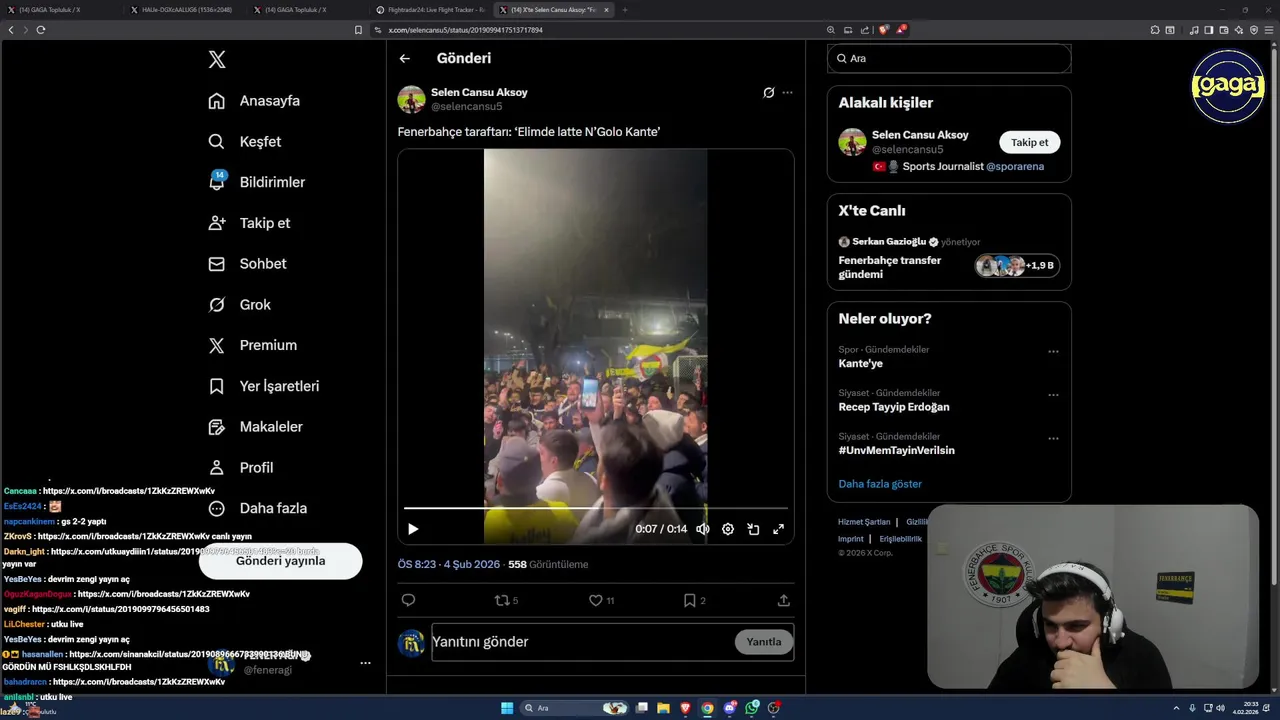Image resolution: width=1280 pixels, height=720 pixels.
Task: Open Keşfet explore page
Action: pos(245,142)
